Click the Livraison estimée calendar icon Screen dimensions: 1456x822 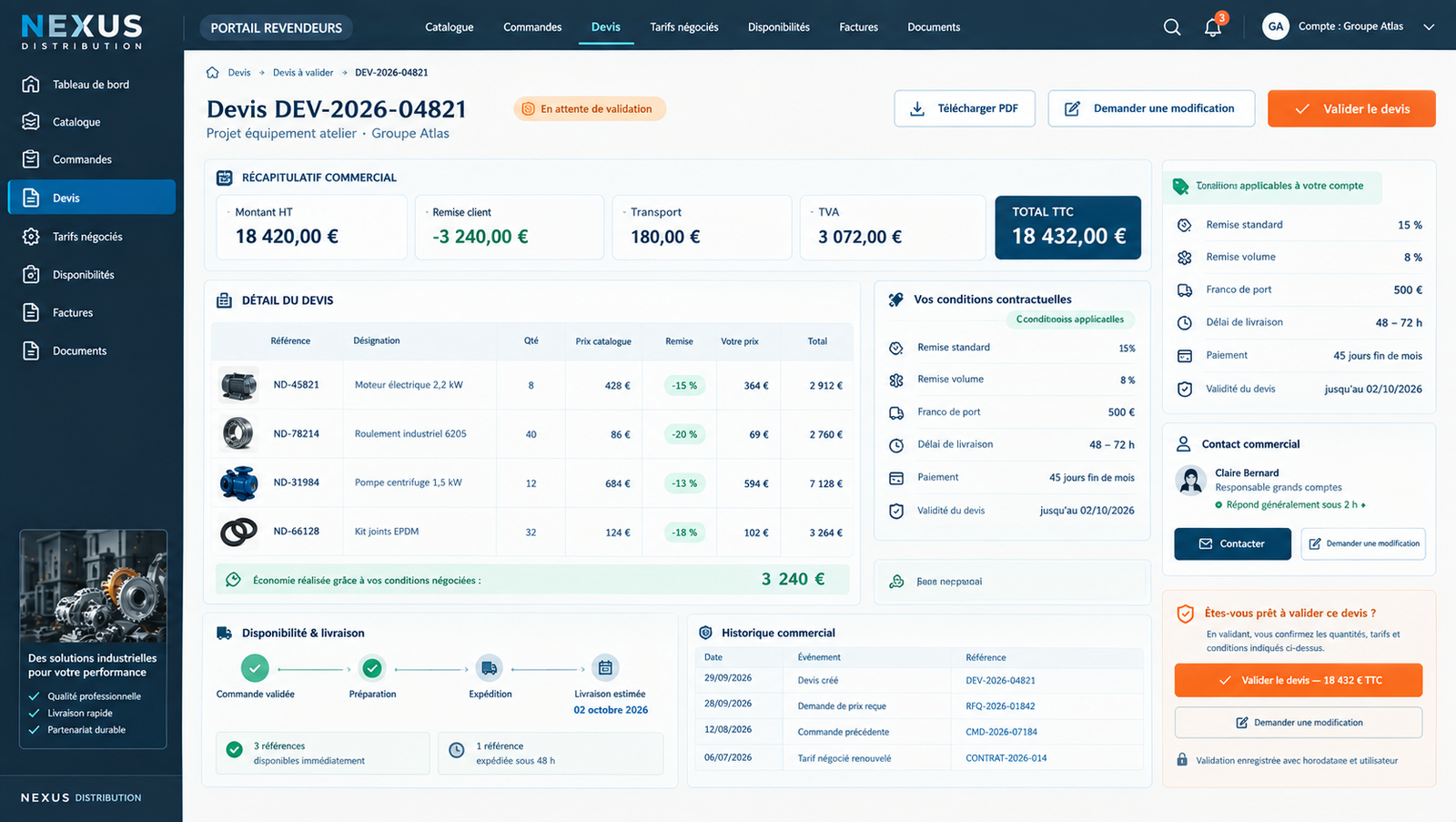pyautogui.click(x=605, y=668)
